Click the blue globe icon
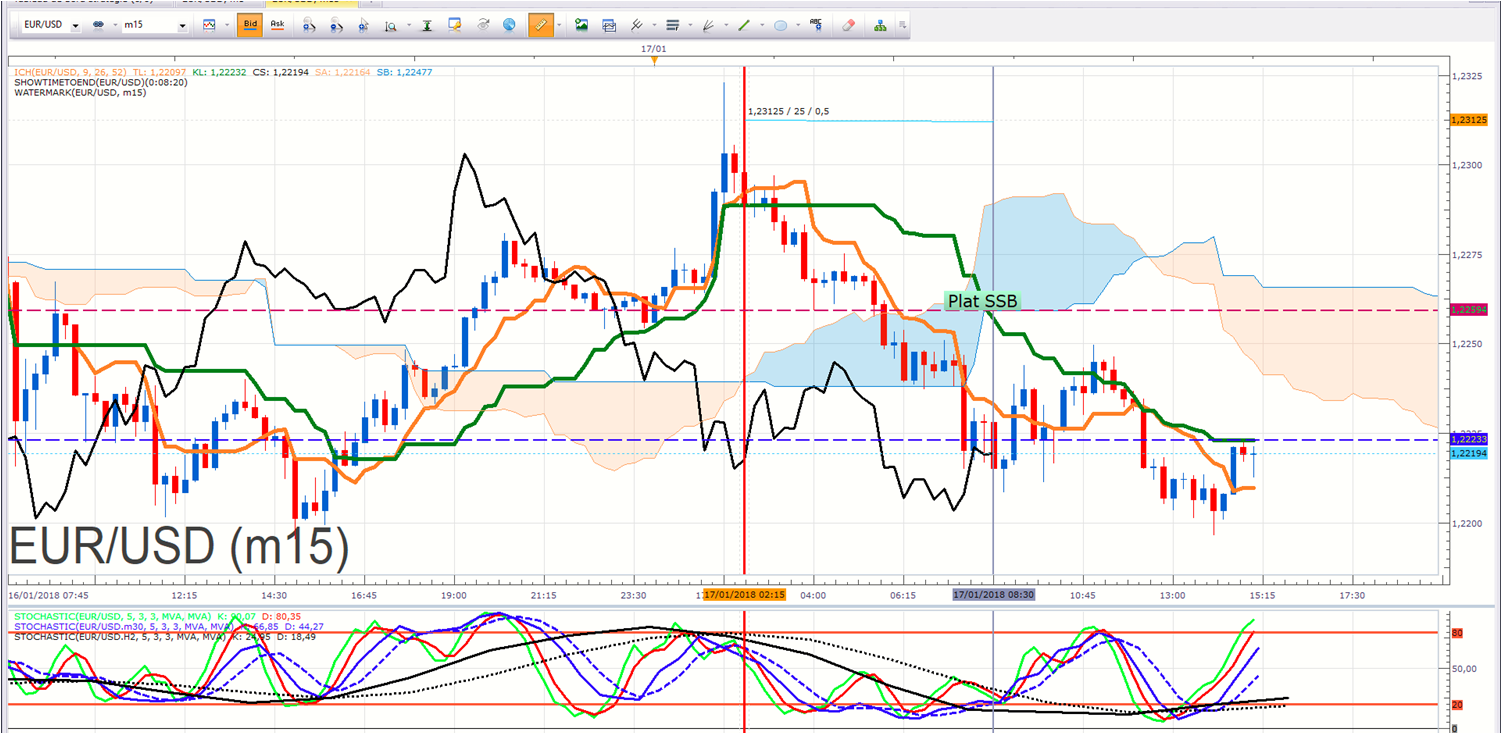 (510, 25)
